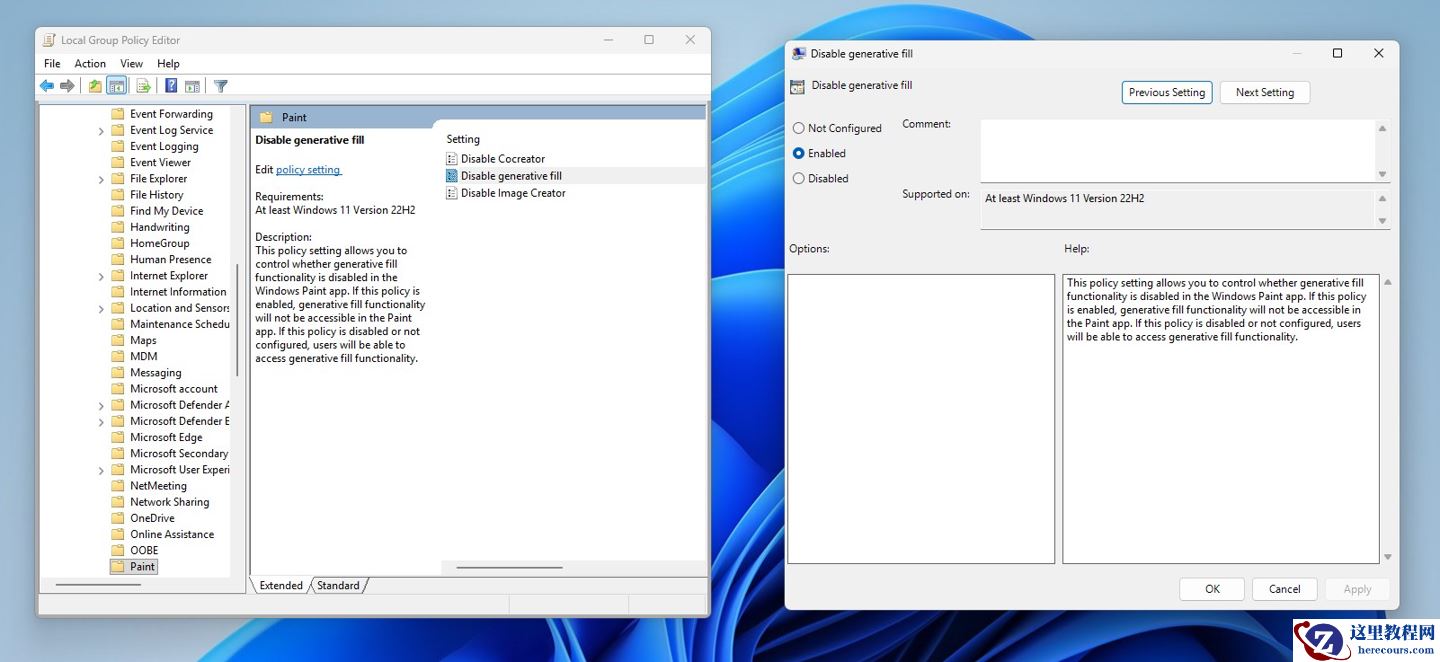Viewport: 1440px width, 662px height.
Task: Select the Not Configured radio button
Action: [x=798, y=128]
